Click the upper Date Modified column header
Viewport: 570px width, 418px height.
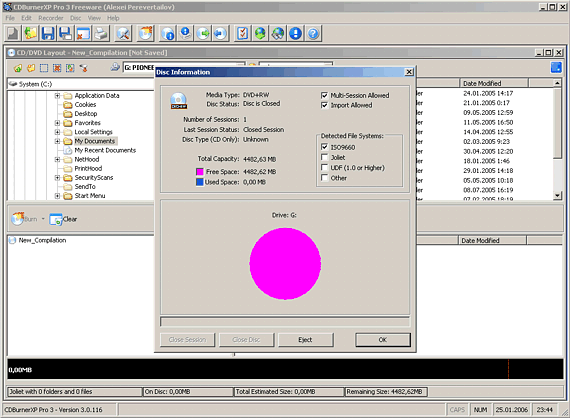tap(494, 83)
